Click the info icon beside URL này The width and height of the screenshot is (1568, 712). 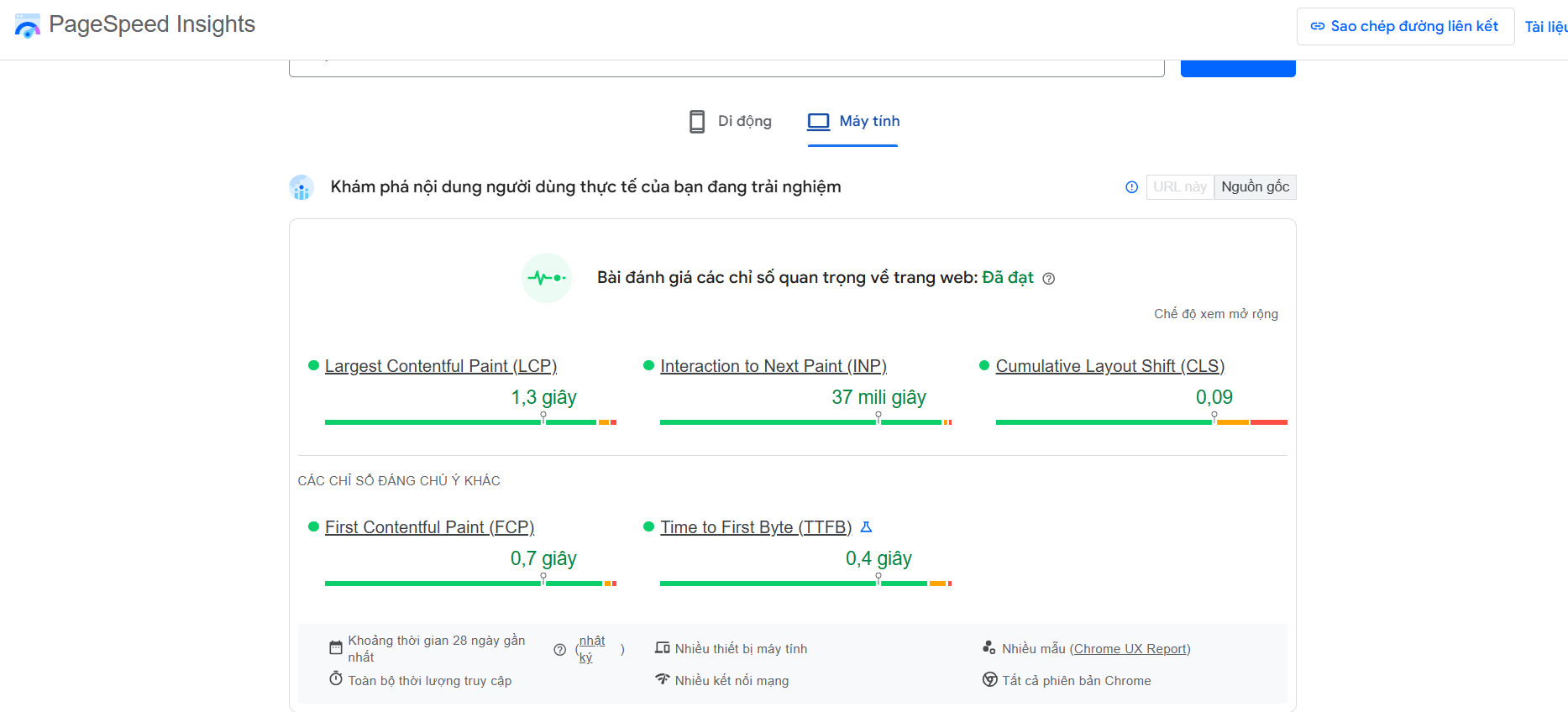point(1132,187)
